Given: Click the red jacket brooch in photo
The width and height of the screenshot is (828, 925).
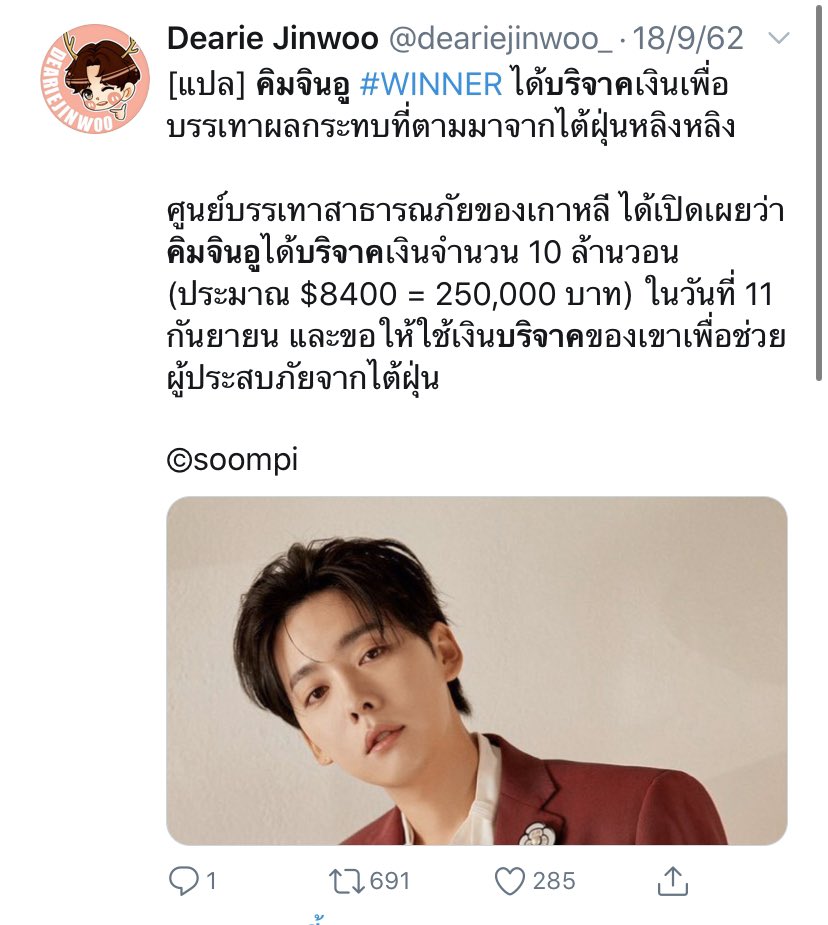Looking at the screenshot, I should click(x=537, y=834).
